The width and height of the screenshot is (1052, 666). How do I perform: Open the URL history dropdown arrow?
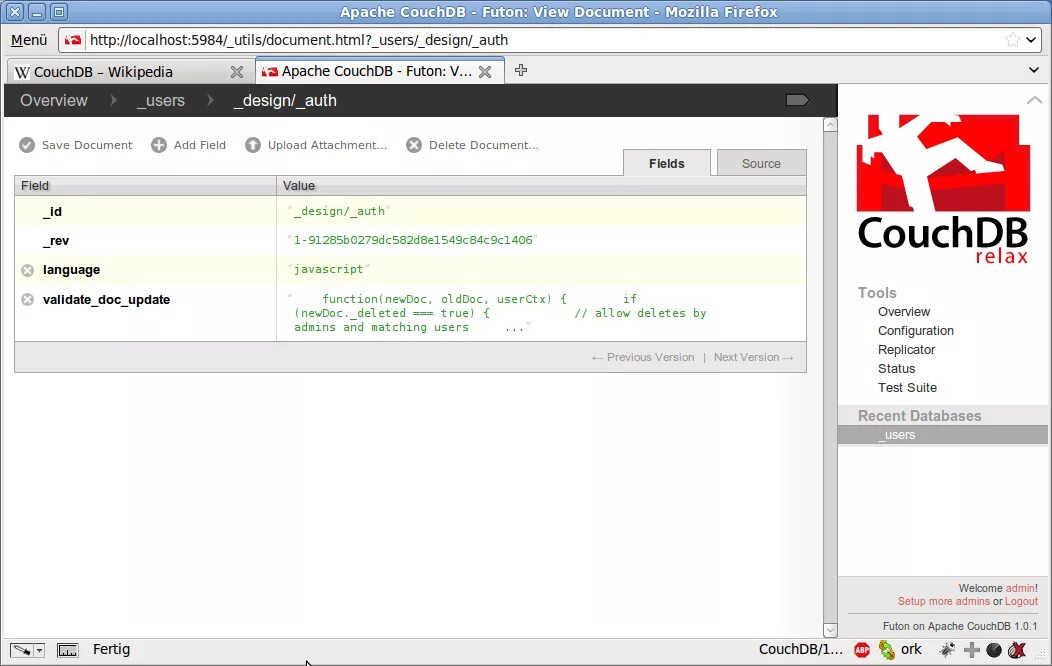coord(1031,40)
